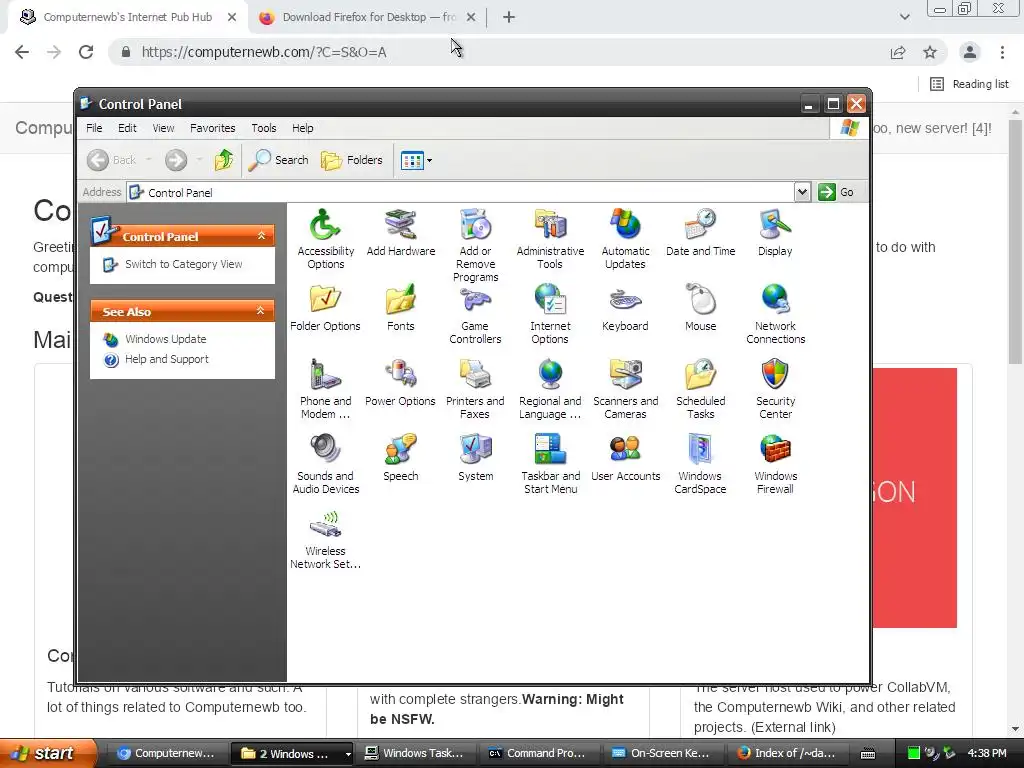Open a new browser tab

point(509,18)
